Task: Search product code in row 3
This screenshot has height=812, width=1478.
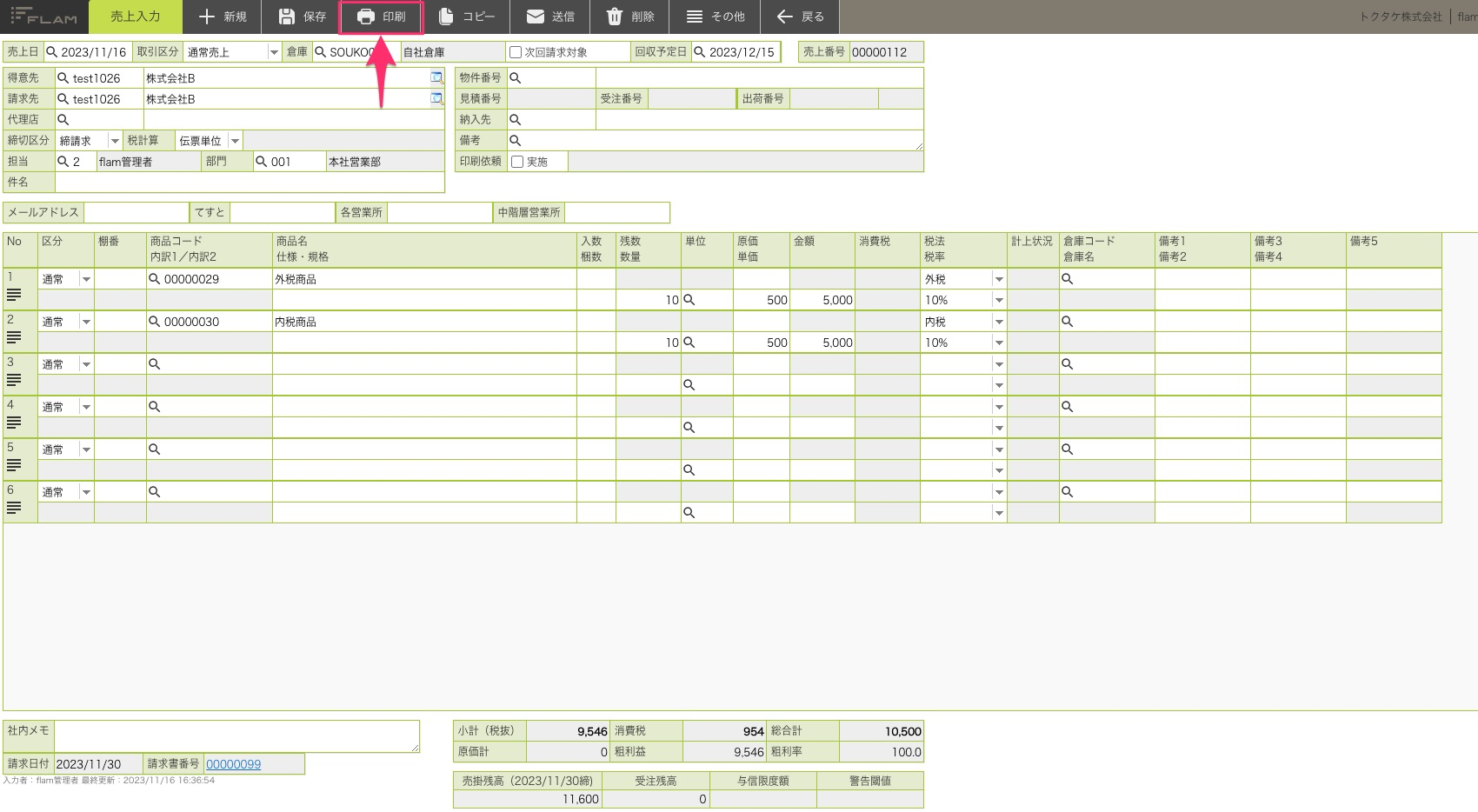Action: tap(155, 364)
